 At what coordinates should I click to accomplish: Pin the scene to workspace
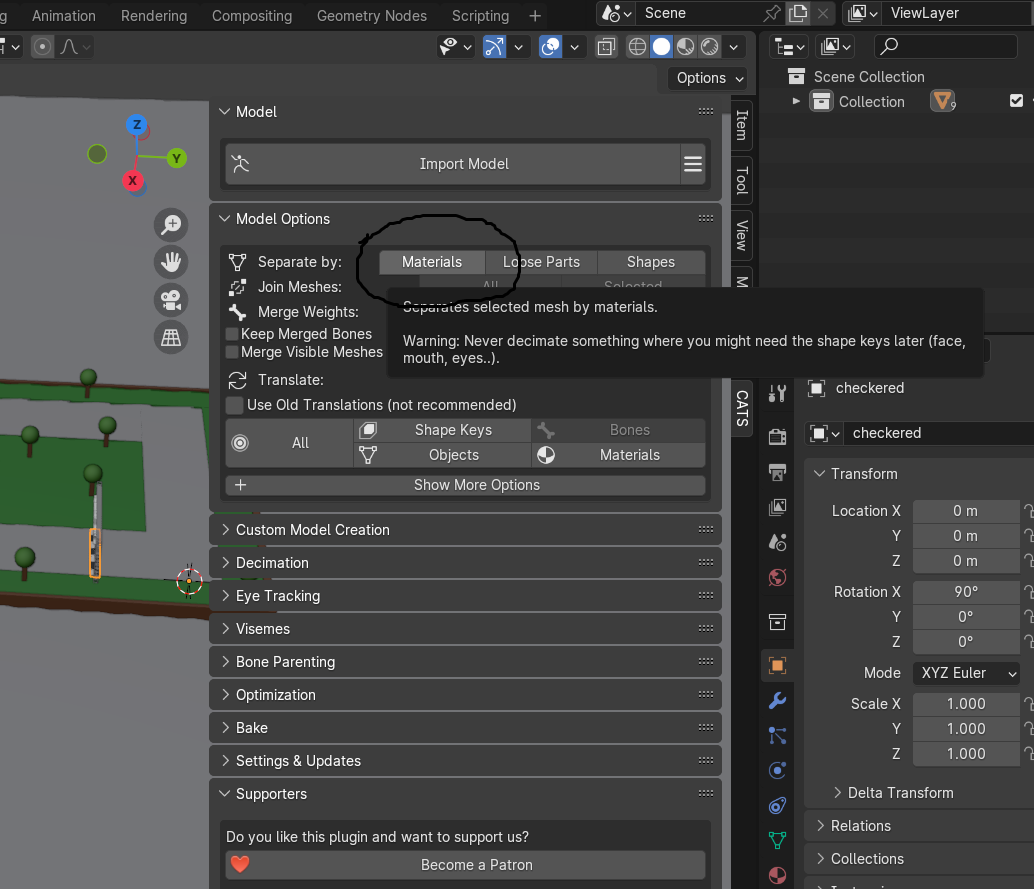(x=772, y=13)
